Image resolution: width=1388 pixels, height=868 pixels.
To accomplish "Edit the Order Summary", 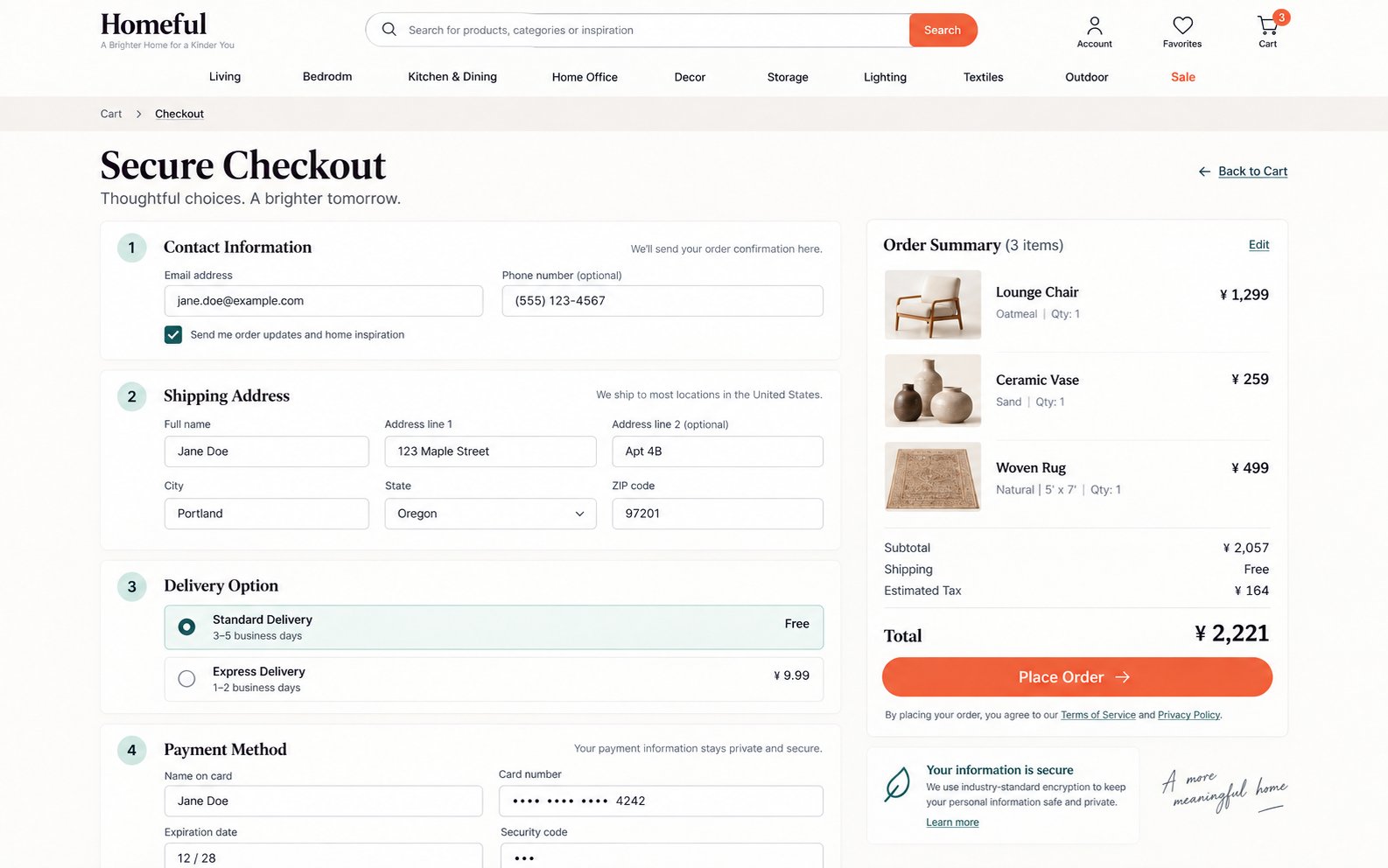I will click(x=1258, y=245).
